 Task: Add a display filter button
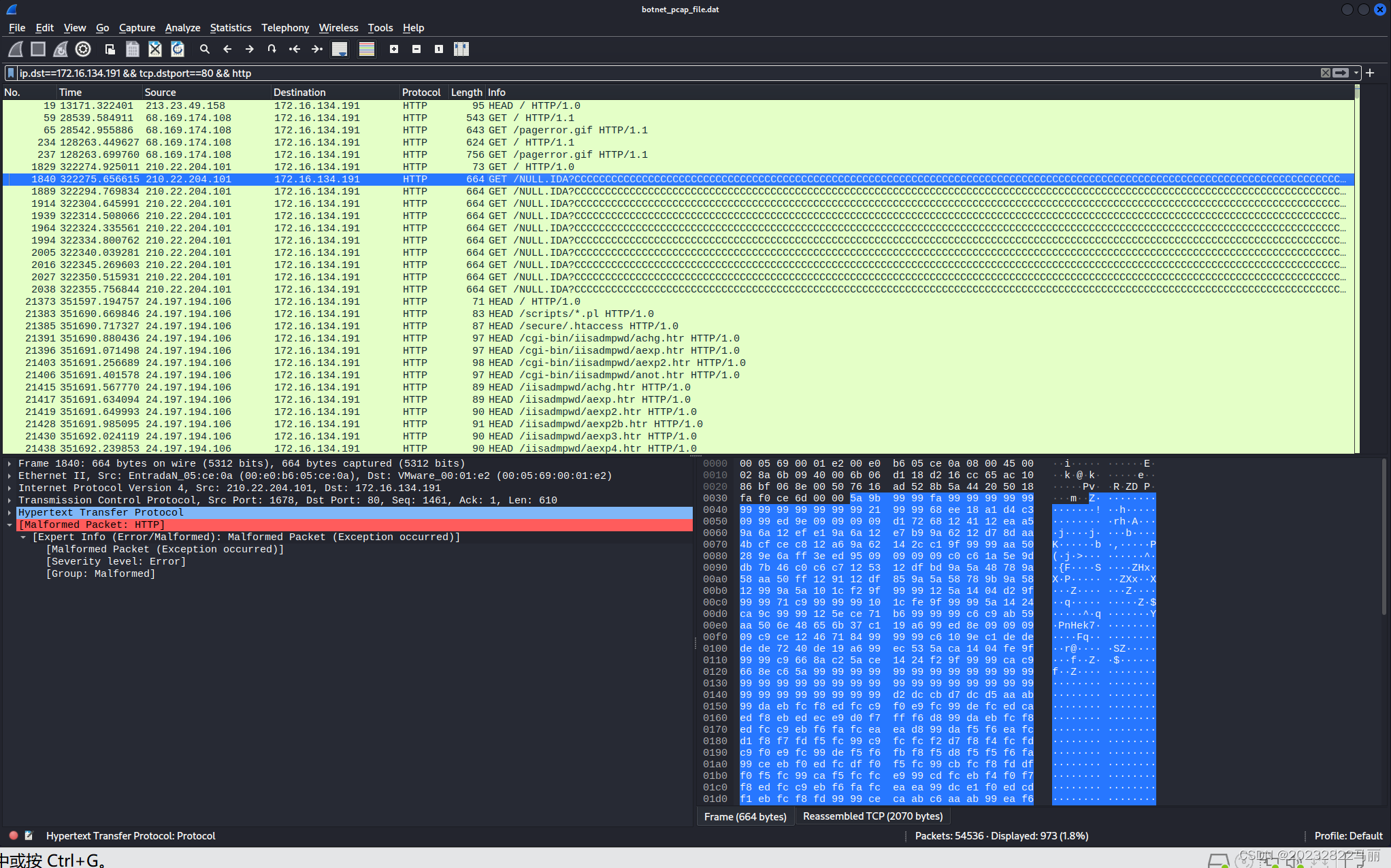1371,73
